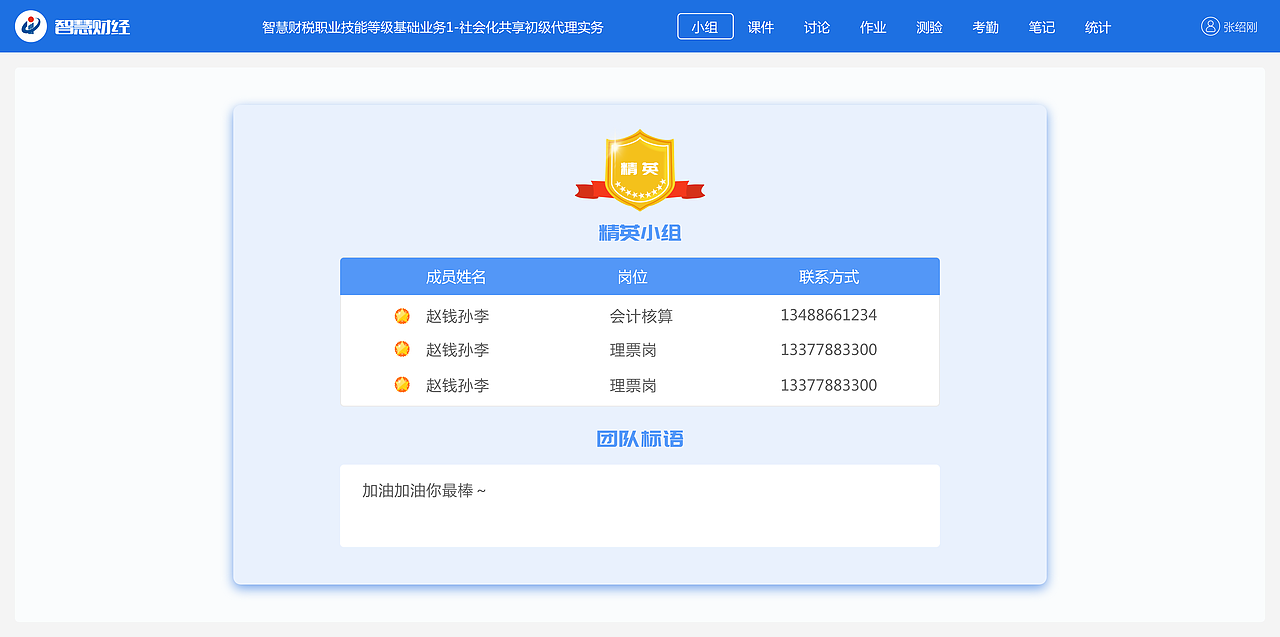Image resolution: width=1280 pixels, height=637 pixels.
Task: Switch to the 课件 tab
Action: (x=761, y=27)
